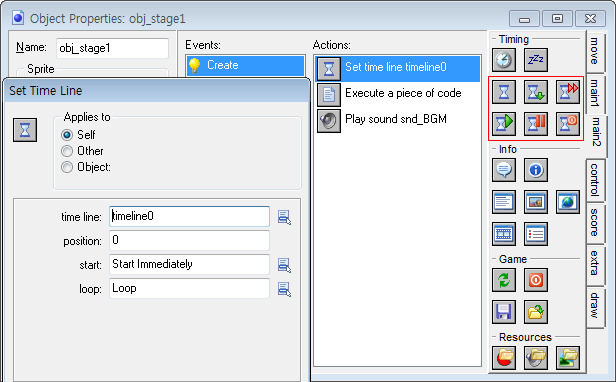Select the Save Game floppy disk action

click(504, 312)
